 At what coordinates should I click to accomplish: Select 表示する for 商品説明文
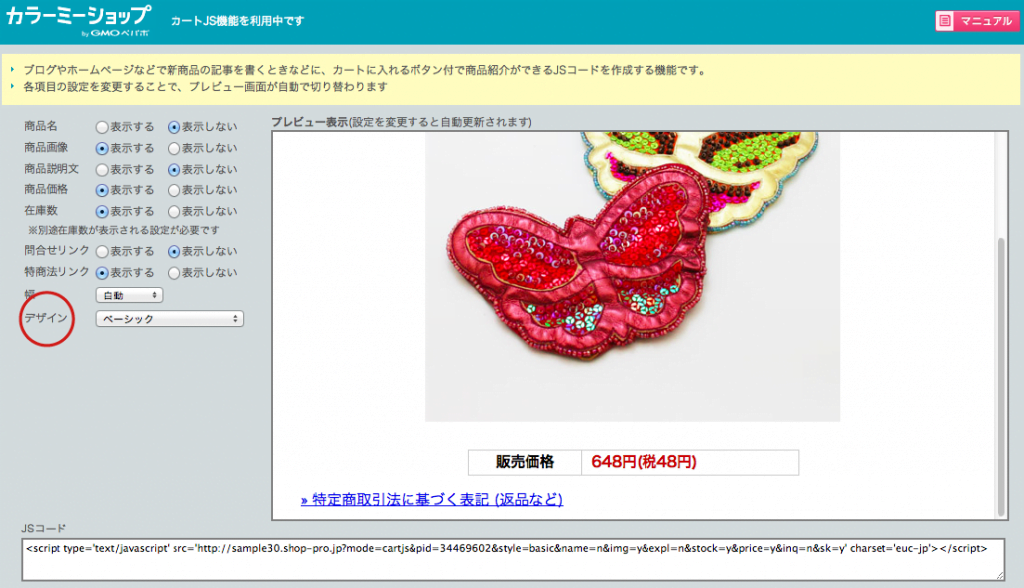(102, 169)
